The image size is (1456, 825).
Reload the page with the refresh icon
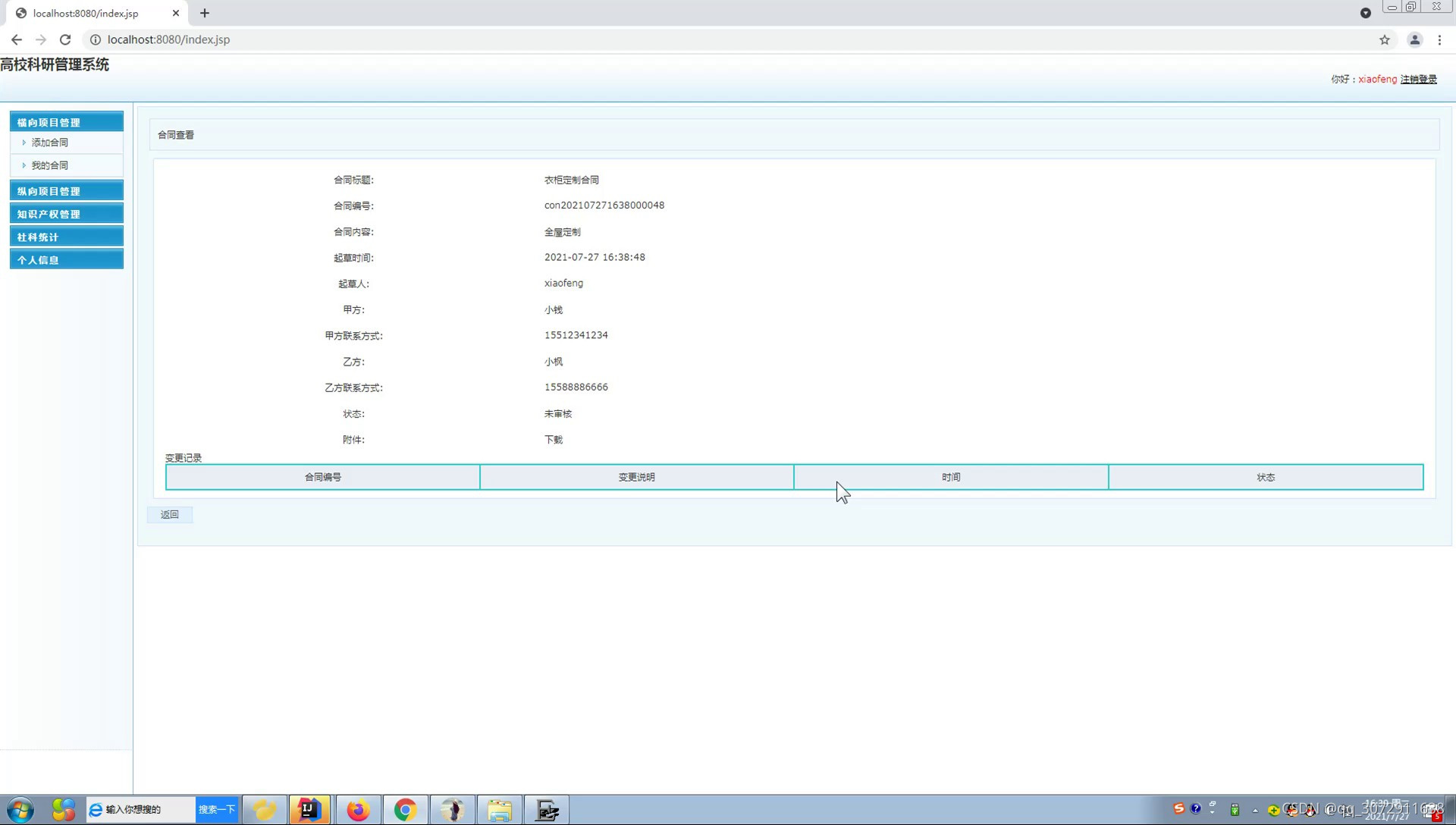pos(65,39)
